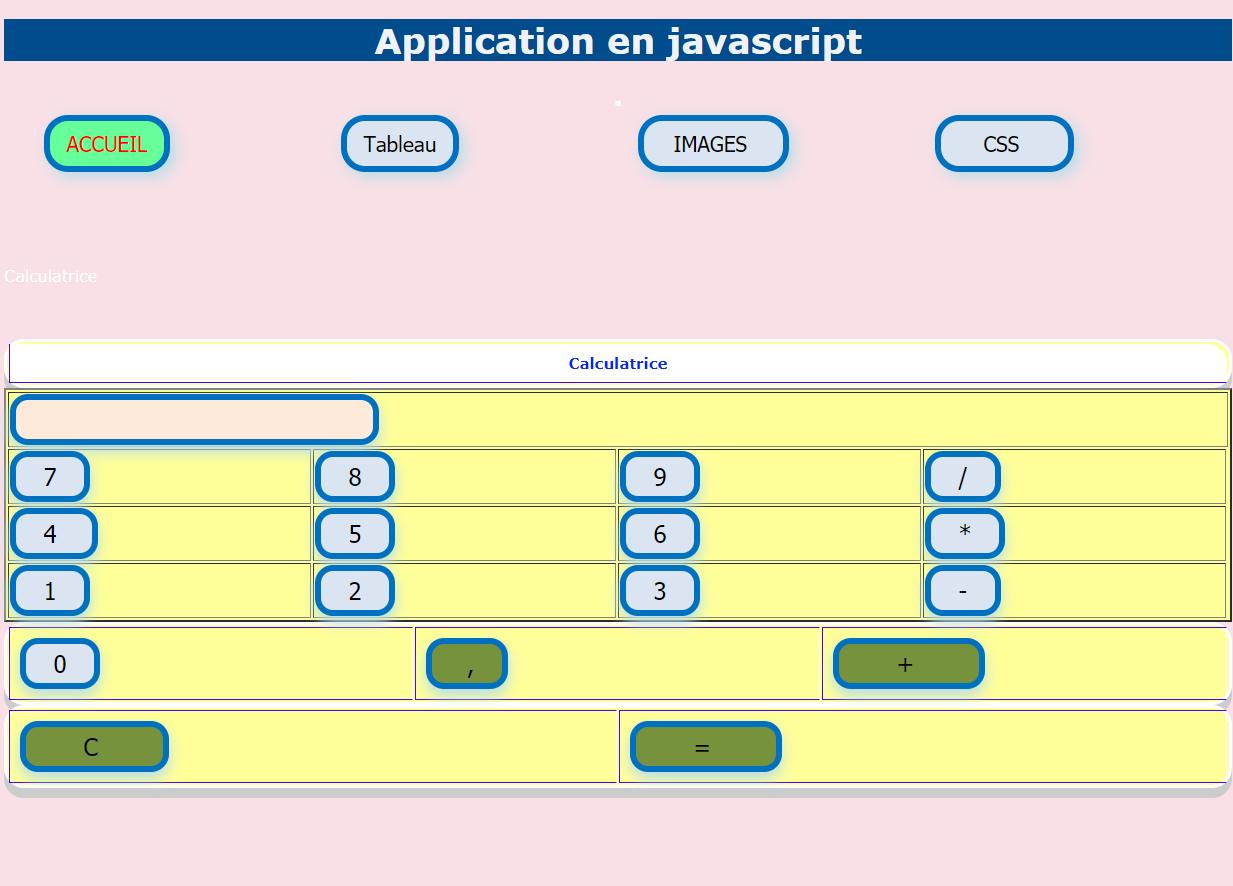Viewport: 1233px width, 886px height.
Task: Select the division operator key
Action: click(x=962, y=477)
